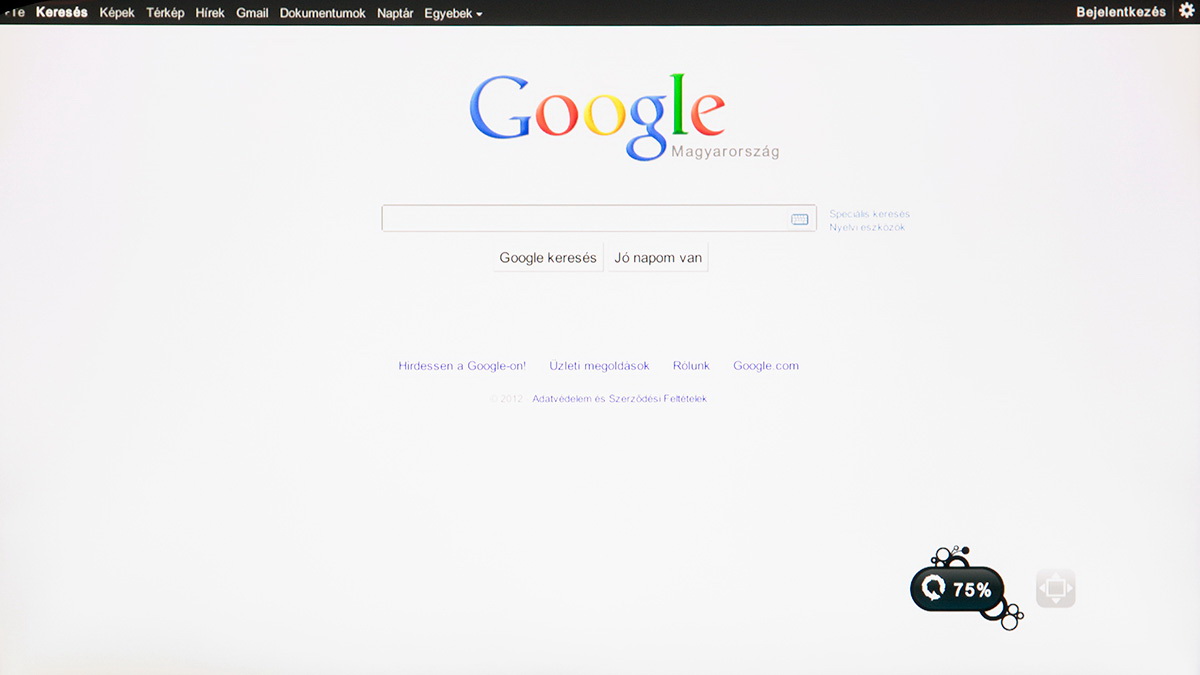Open Térkép in the top bar
Image resolution: width=1200 pixels, height=675 pixels.
(x=165, y=13)
